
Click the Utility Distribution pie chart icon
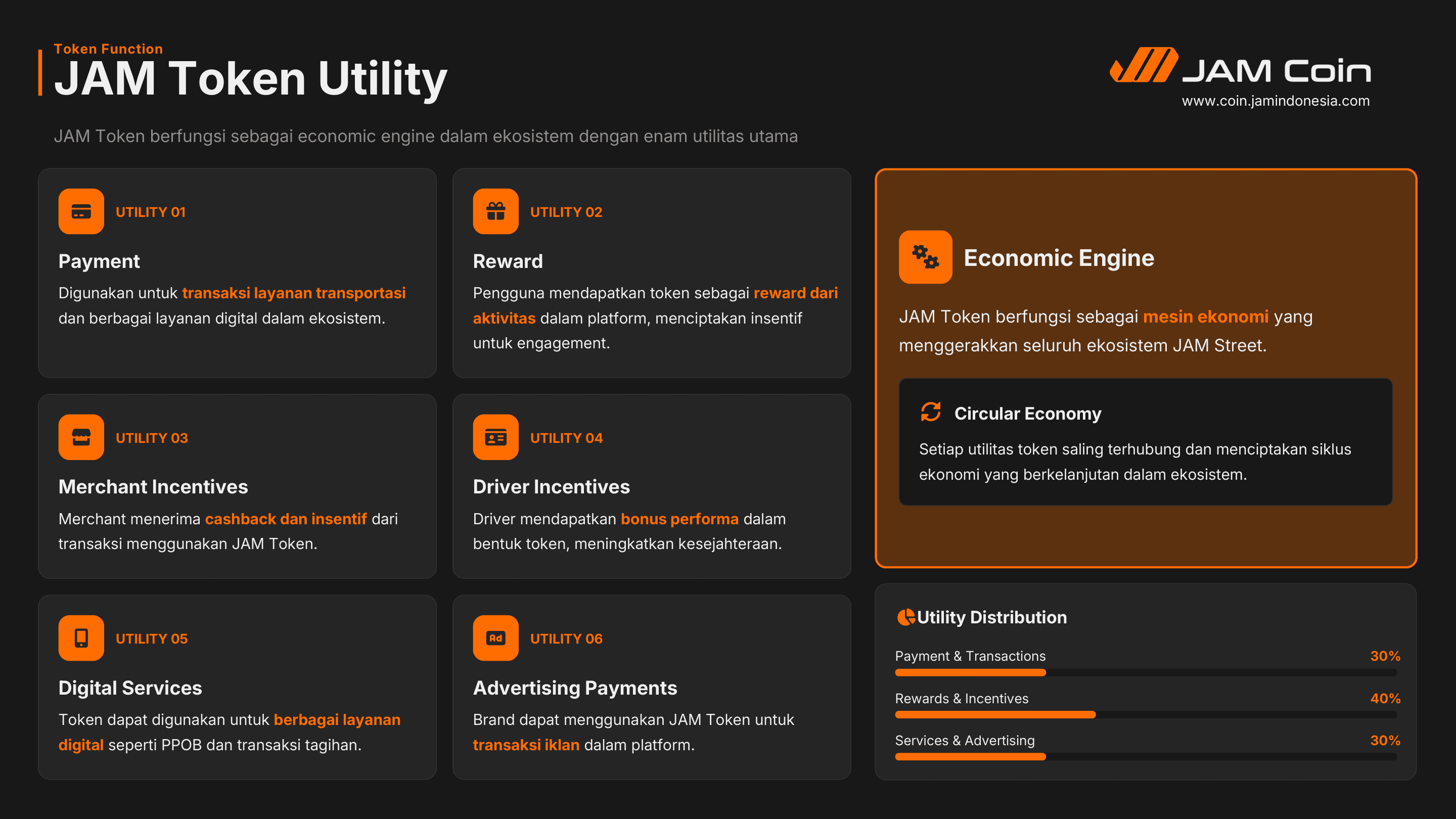click(905, 617)
